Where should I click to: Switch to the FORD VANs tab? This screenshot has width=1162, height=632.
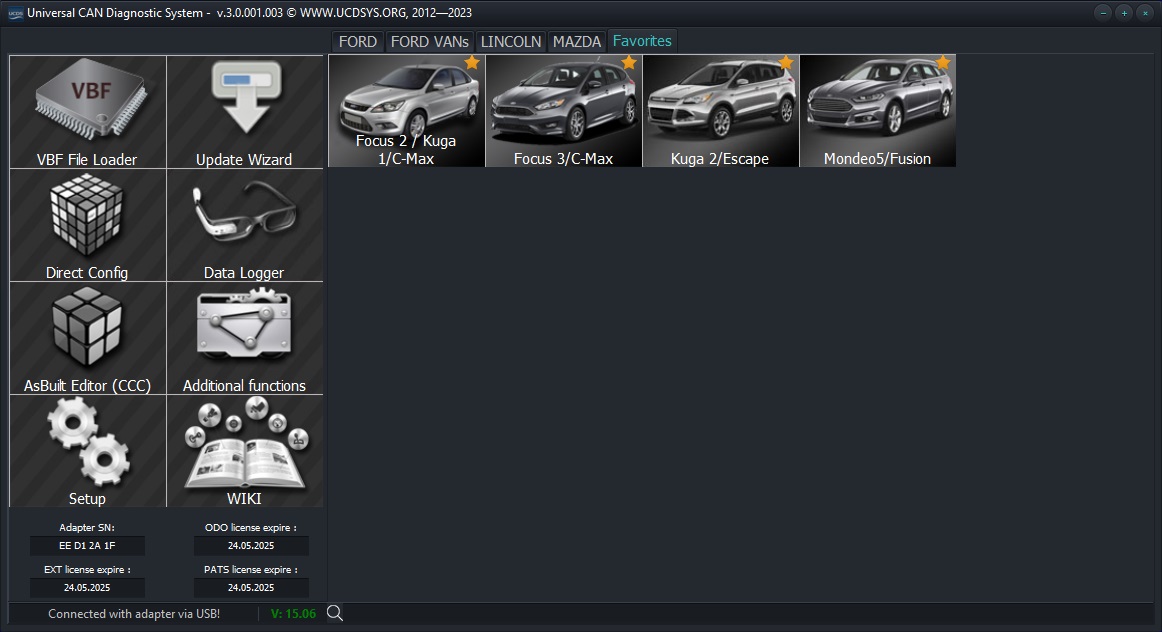coord(429,41)
